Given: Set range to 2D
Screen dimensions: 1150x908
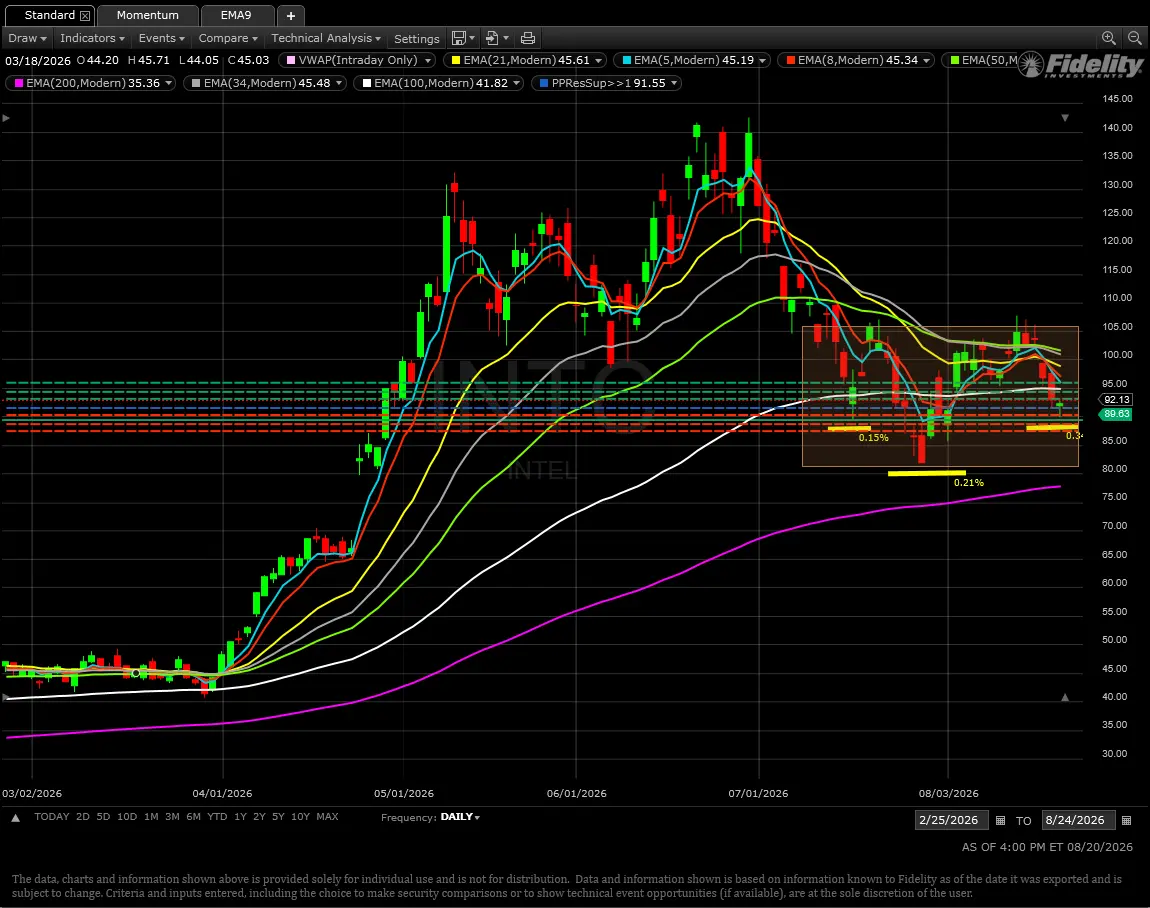Looking at the screenshot, I should pos(83,816).
